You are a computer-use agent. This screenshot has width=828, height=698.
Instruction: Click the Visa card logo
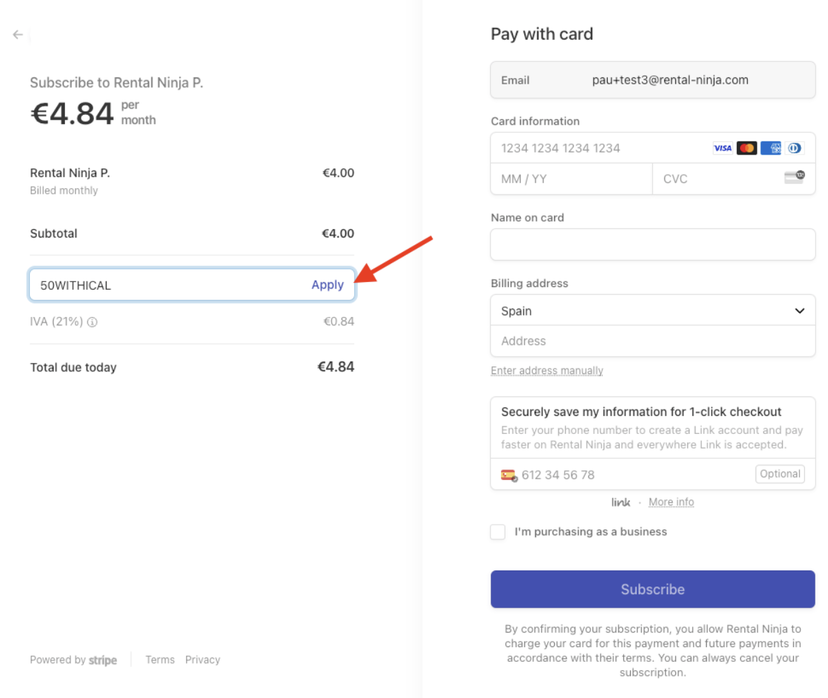point(722,148)
